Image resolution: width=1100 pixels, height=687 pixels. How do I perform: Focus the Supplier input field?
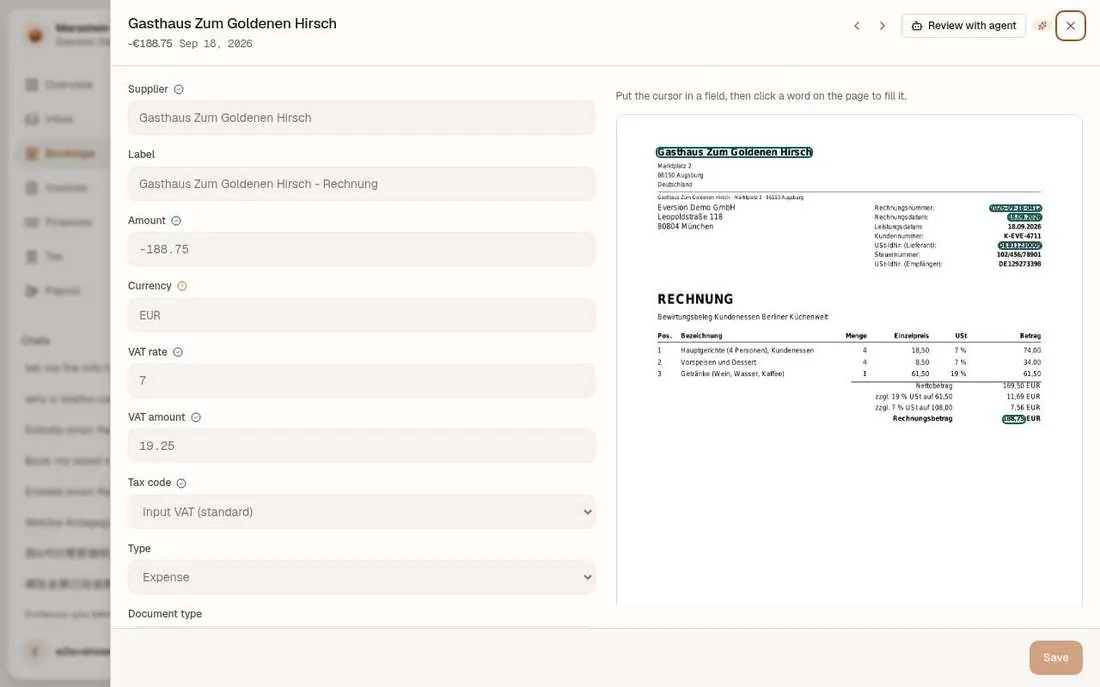click(x=361, y=118)
